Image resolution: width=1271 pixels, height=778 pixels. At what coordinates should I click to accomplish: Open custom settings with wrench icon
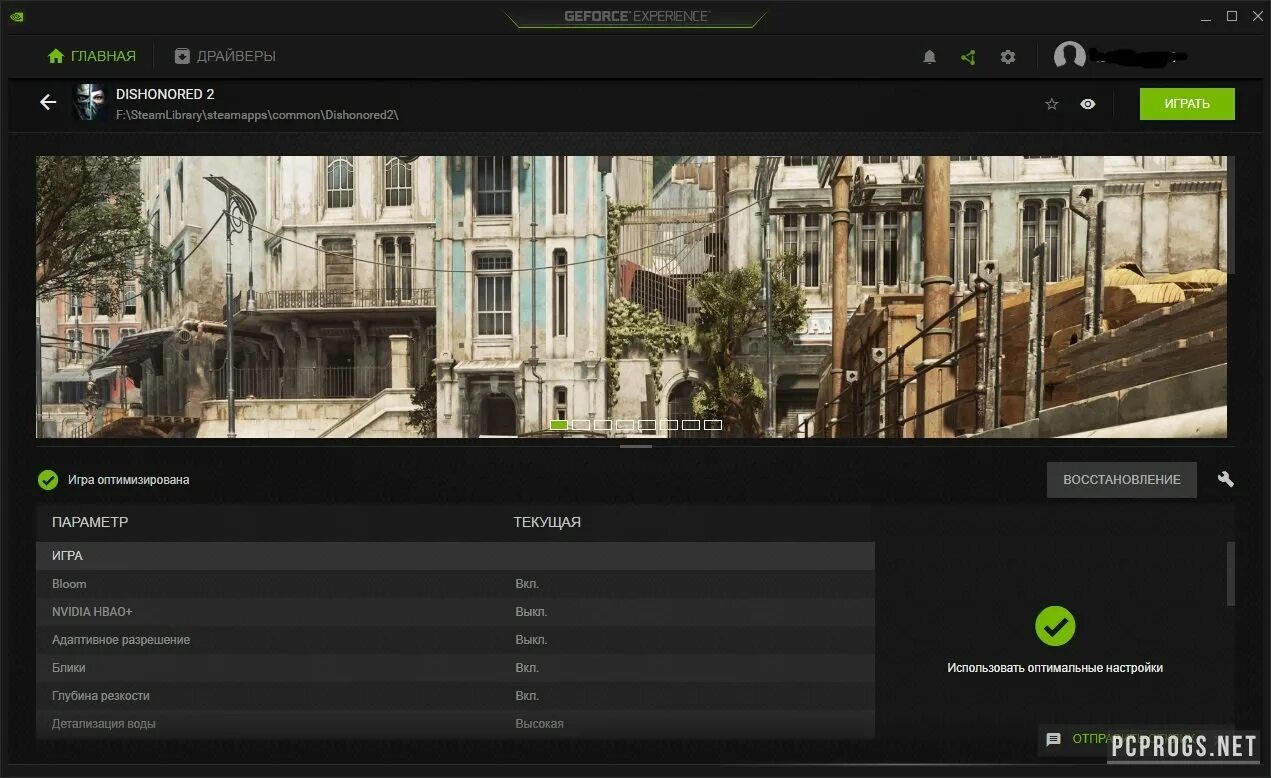click(1226, 479)
